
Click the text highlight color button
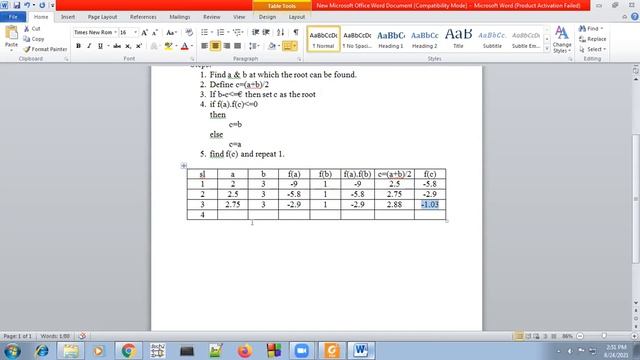pyautogui.click(x=168, y=46)
